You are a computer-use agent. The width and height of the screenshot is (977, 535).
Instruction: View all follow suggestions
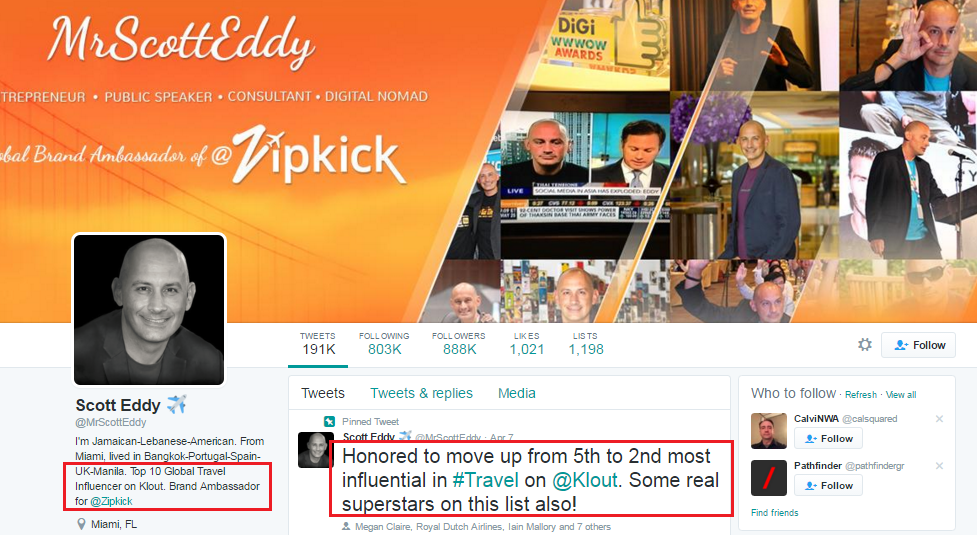click(901, 395)
